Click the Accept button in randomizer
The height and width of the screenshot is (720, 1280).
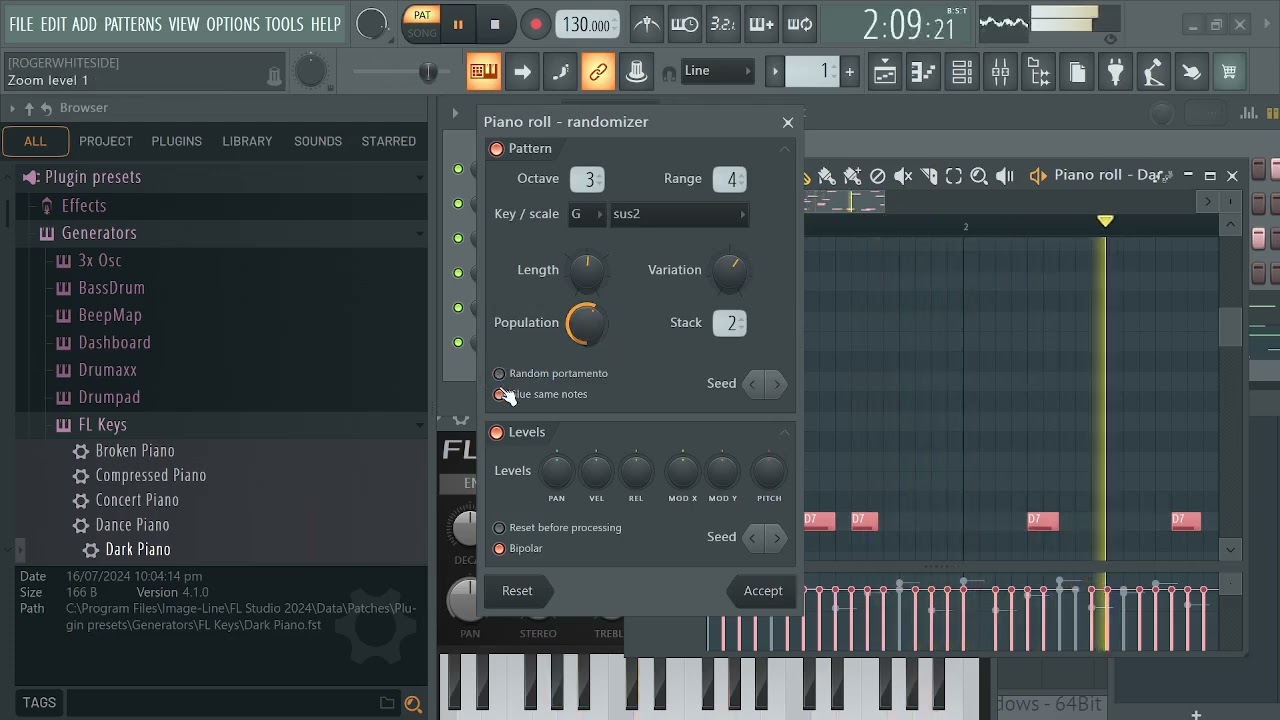[763, 591]
